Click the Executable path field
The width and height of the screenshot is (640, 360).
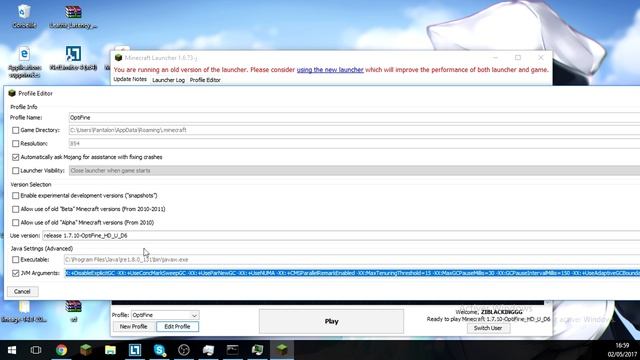352,260
